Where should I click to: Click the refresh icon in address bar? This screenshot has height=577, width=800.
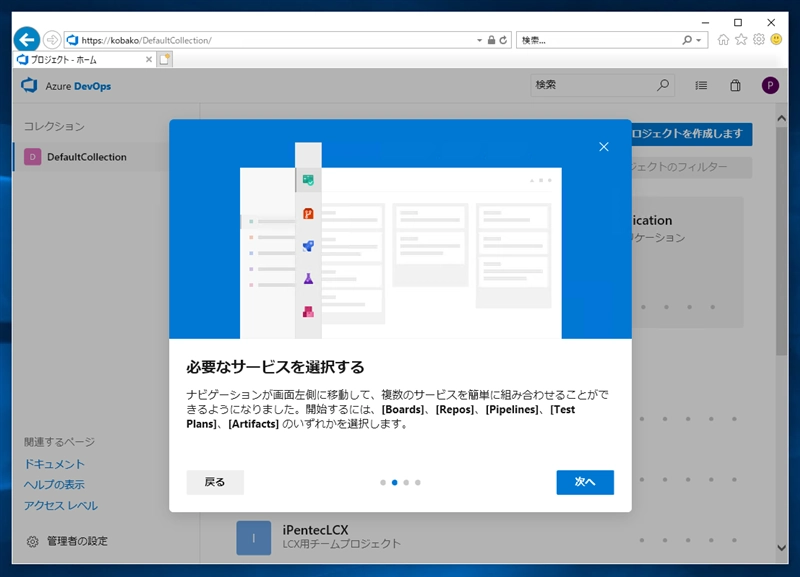(x=503, y=40)
